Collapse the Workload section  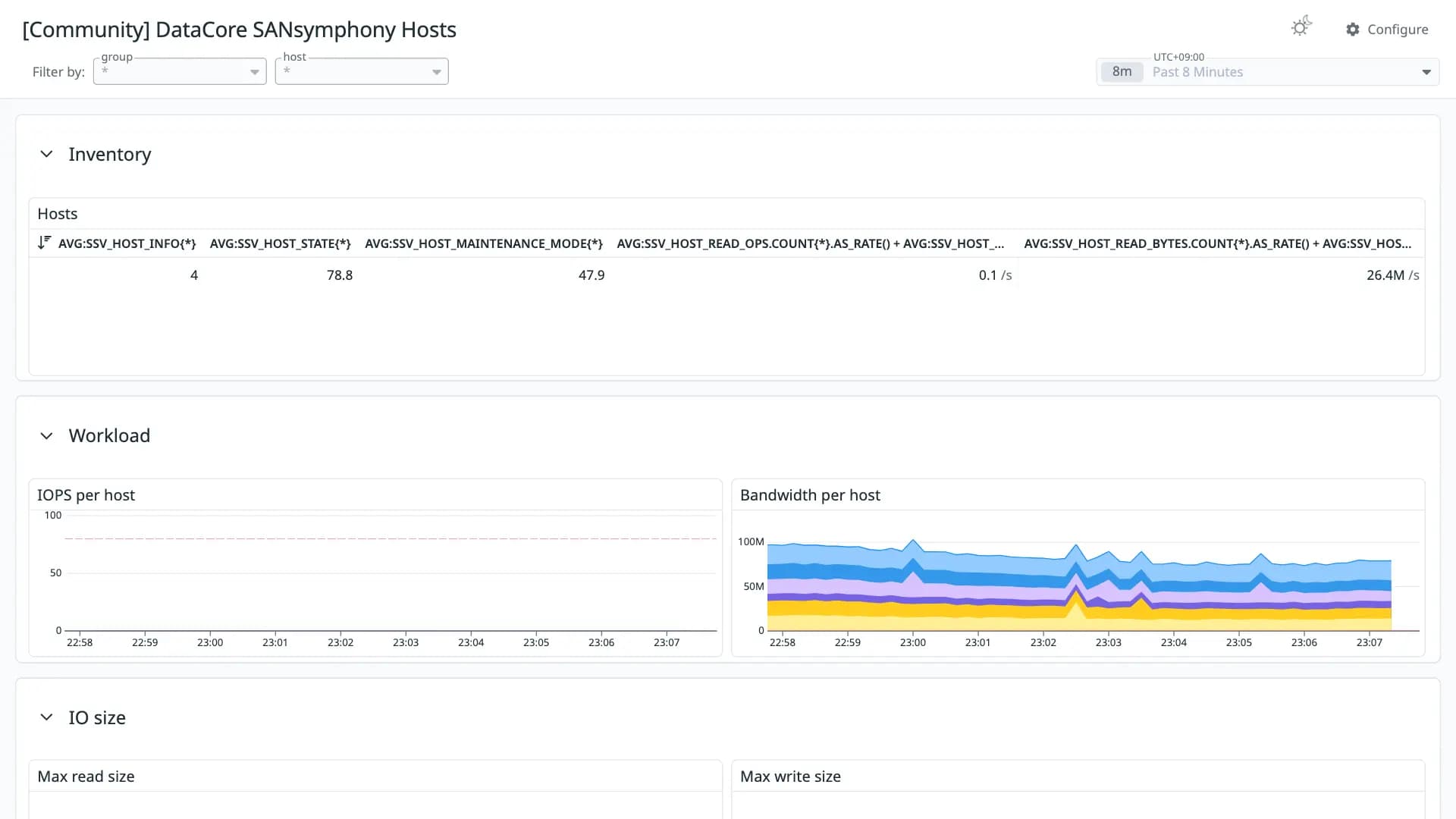pyautogui.click(x=46, y=435)
